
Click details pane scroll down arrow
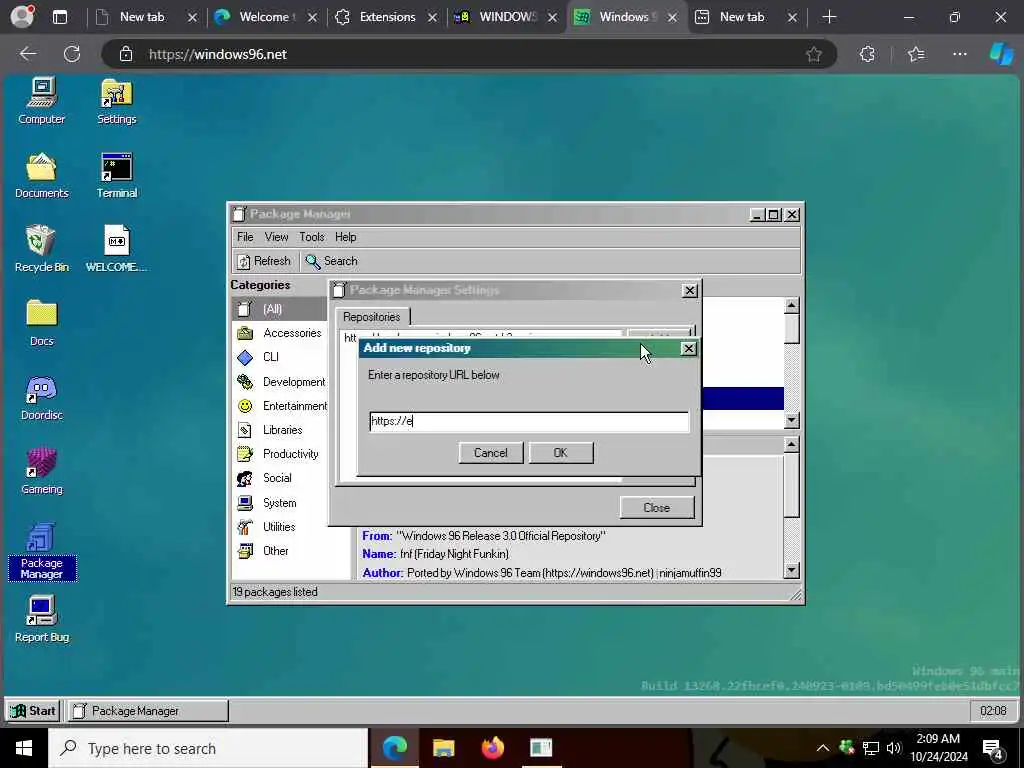pos(792,570)
